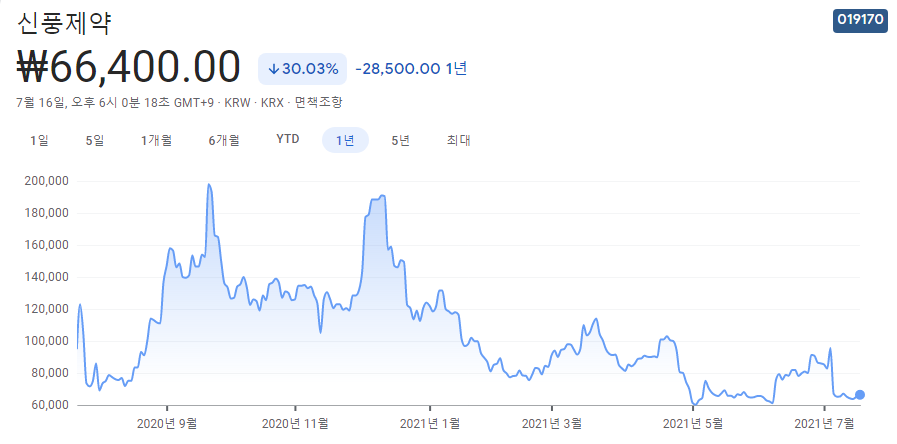Click the 120,000 y-axis label
897x444 pixels.
47,309
